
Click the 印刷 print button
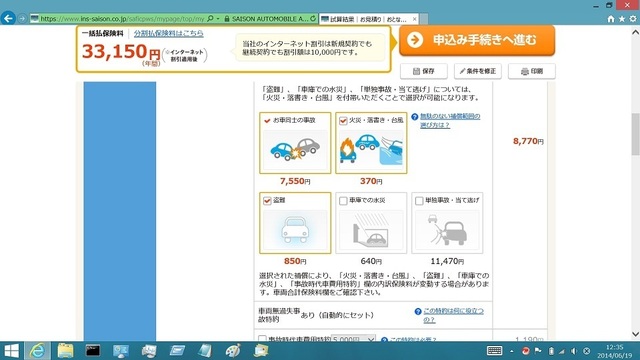coord(531,71)
